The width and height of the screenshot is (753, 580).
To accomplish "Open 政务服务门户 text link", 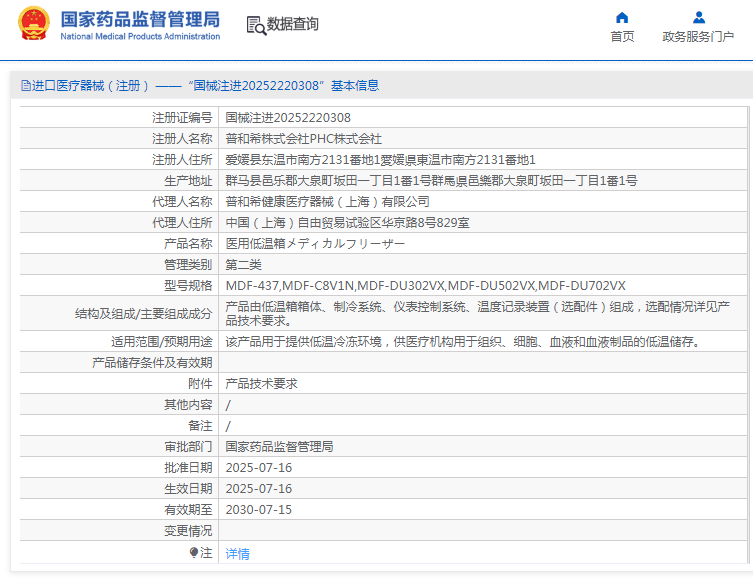I will (698, 36).
